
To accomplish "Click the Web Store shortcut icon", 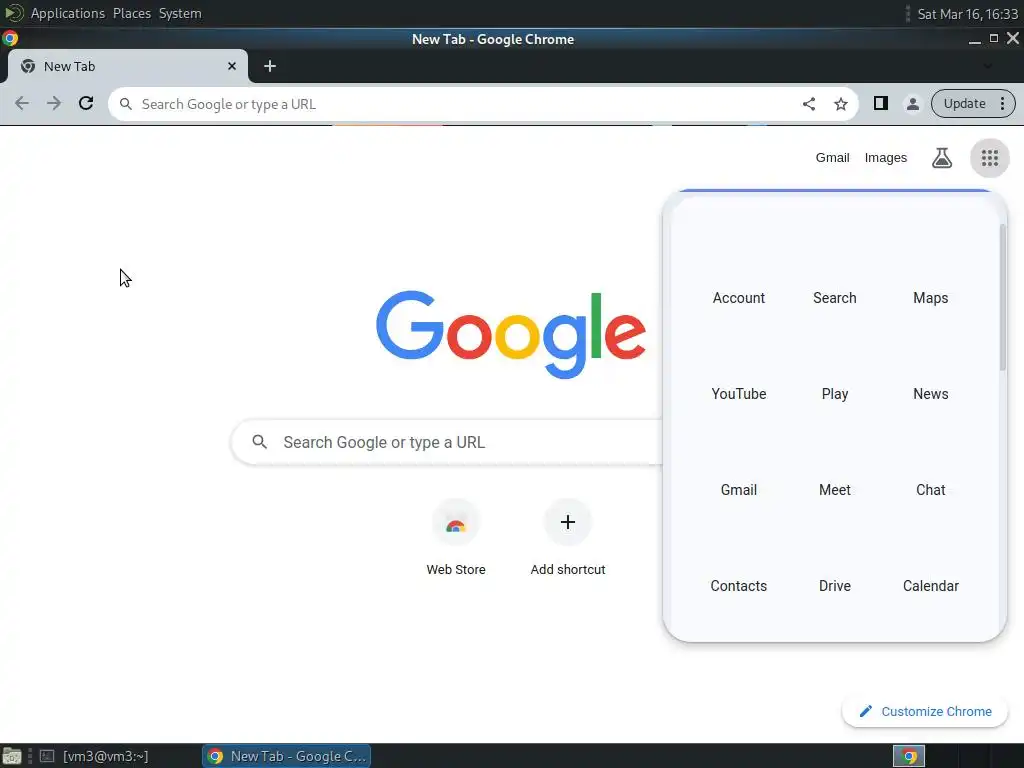I will click(x=455, y=522).
